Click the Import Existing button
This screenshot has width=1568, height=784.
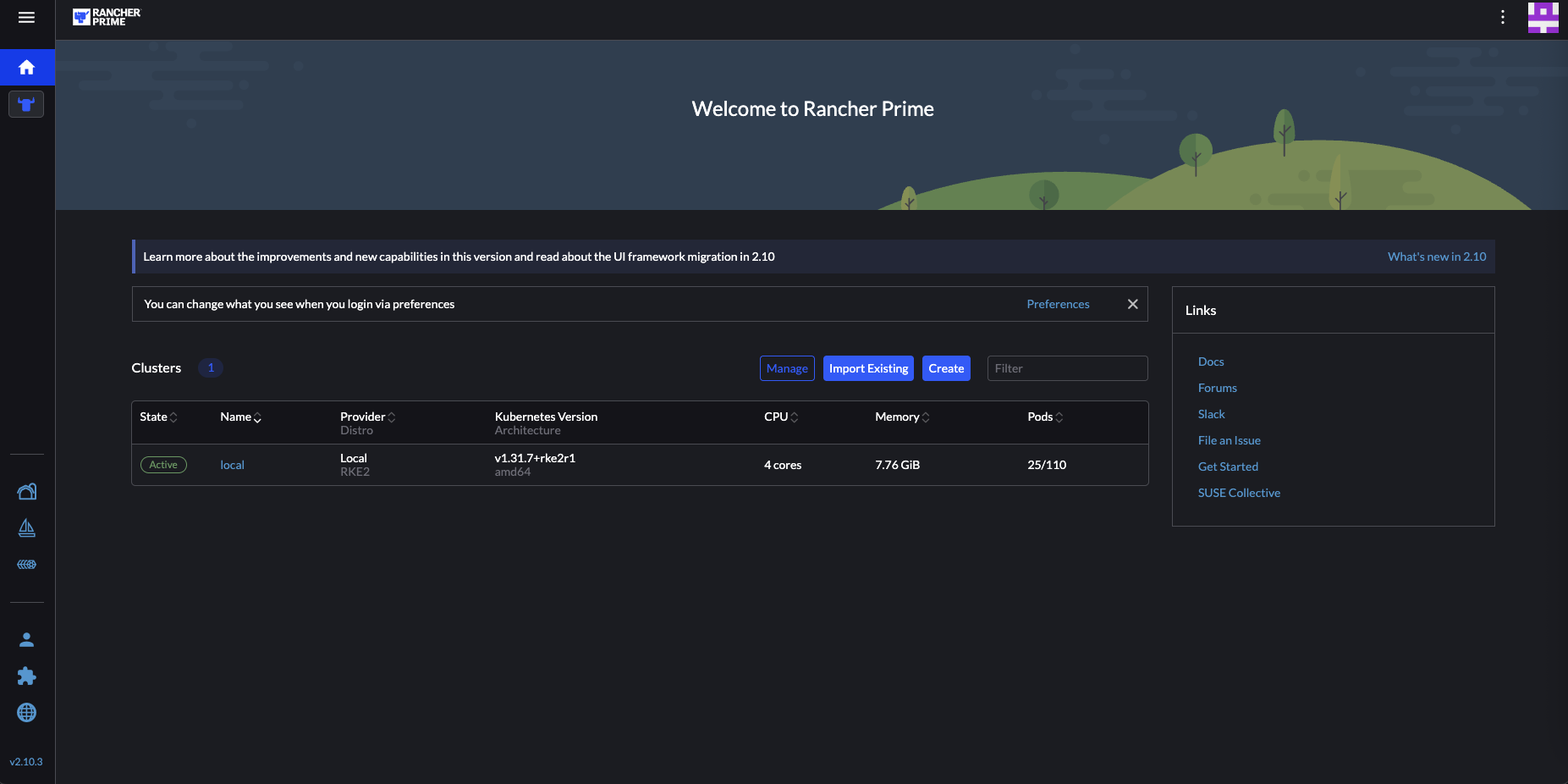pyautogui.click(x=868, y=368)
